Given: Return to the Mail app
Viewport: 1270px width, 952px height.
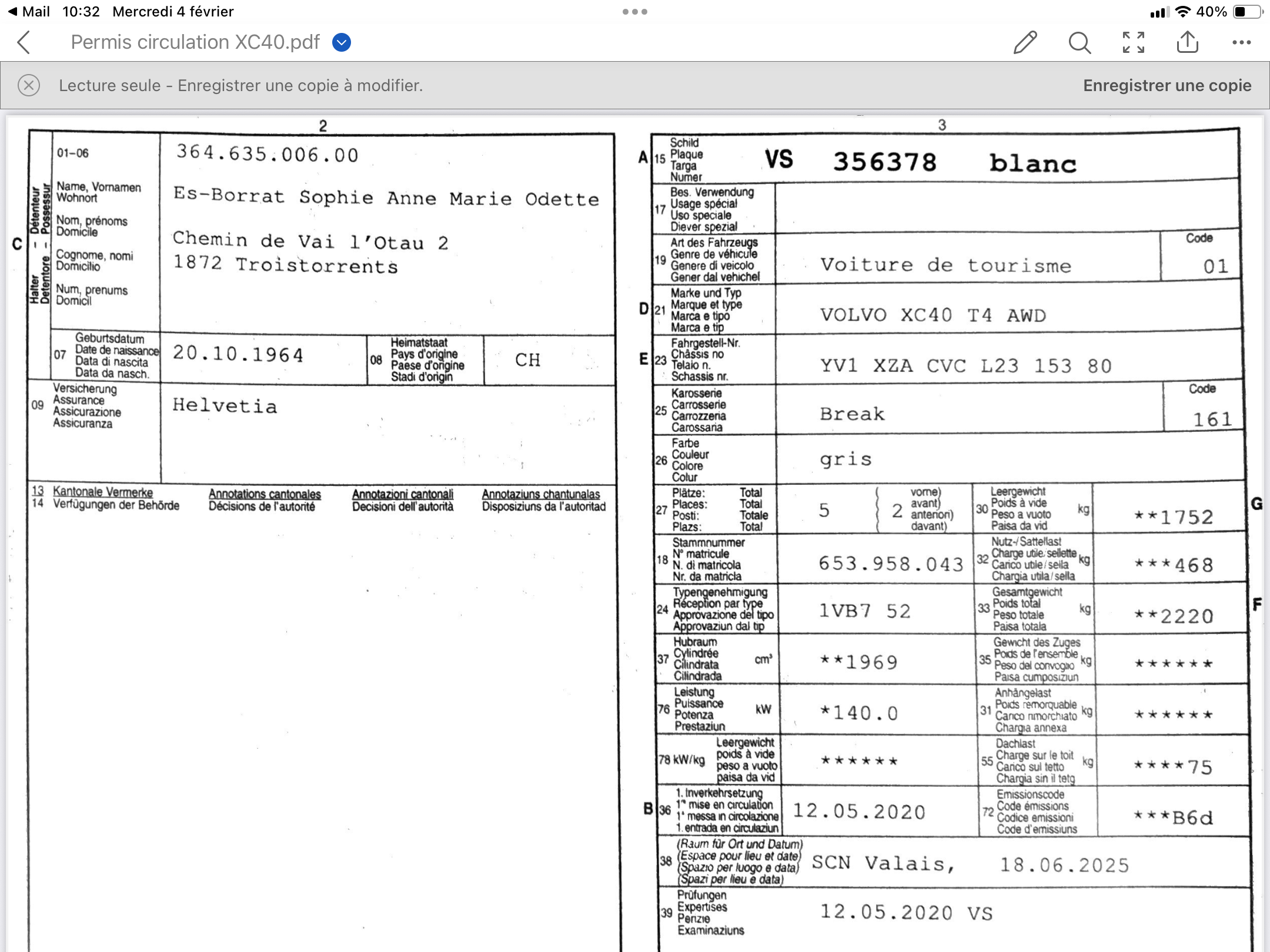Looking at the screenshot, I should tap(28, 11).
